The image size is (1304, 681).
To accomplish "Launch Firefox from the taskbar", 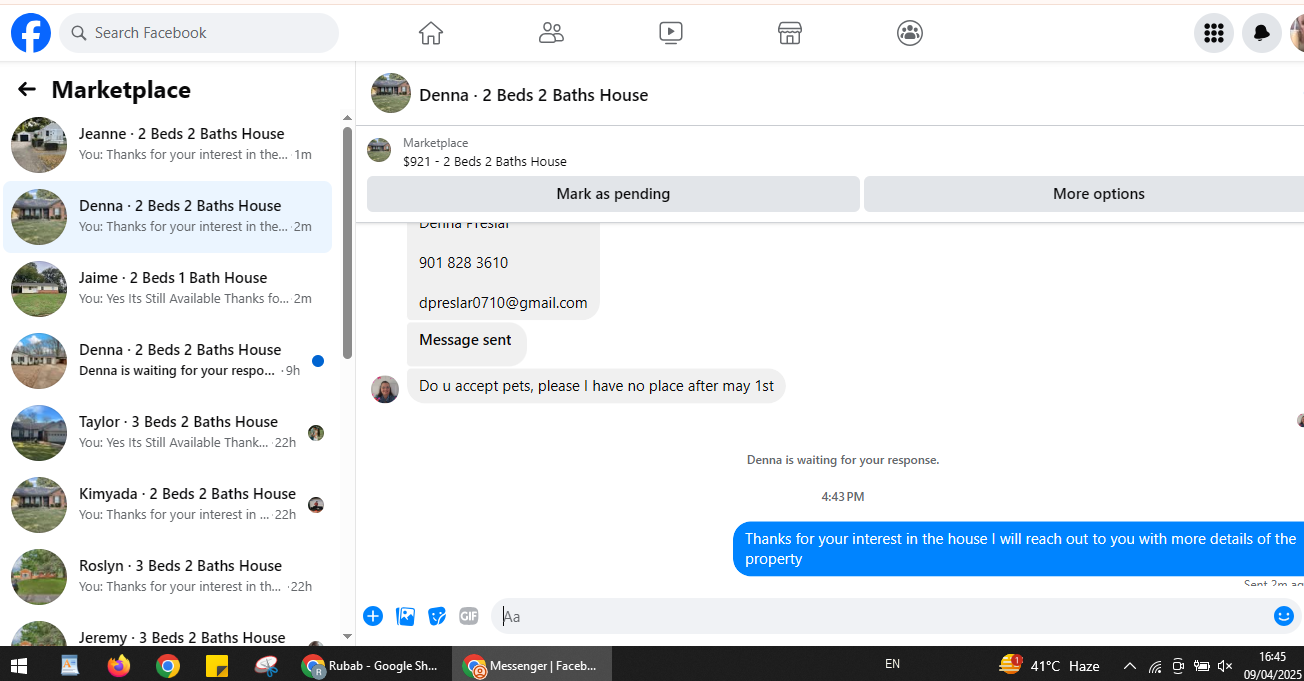I will pos(119,665).
